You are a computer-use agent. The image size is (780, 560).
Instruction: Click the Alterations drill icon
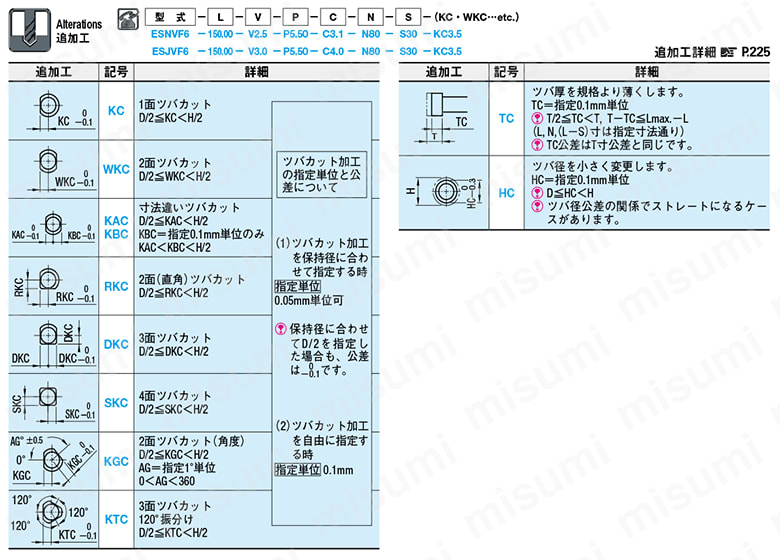(x=30, y=30)
